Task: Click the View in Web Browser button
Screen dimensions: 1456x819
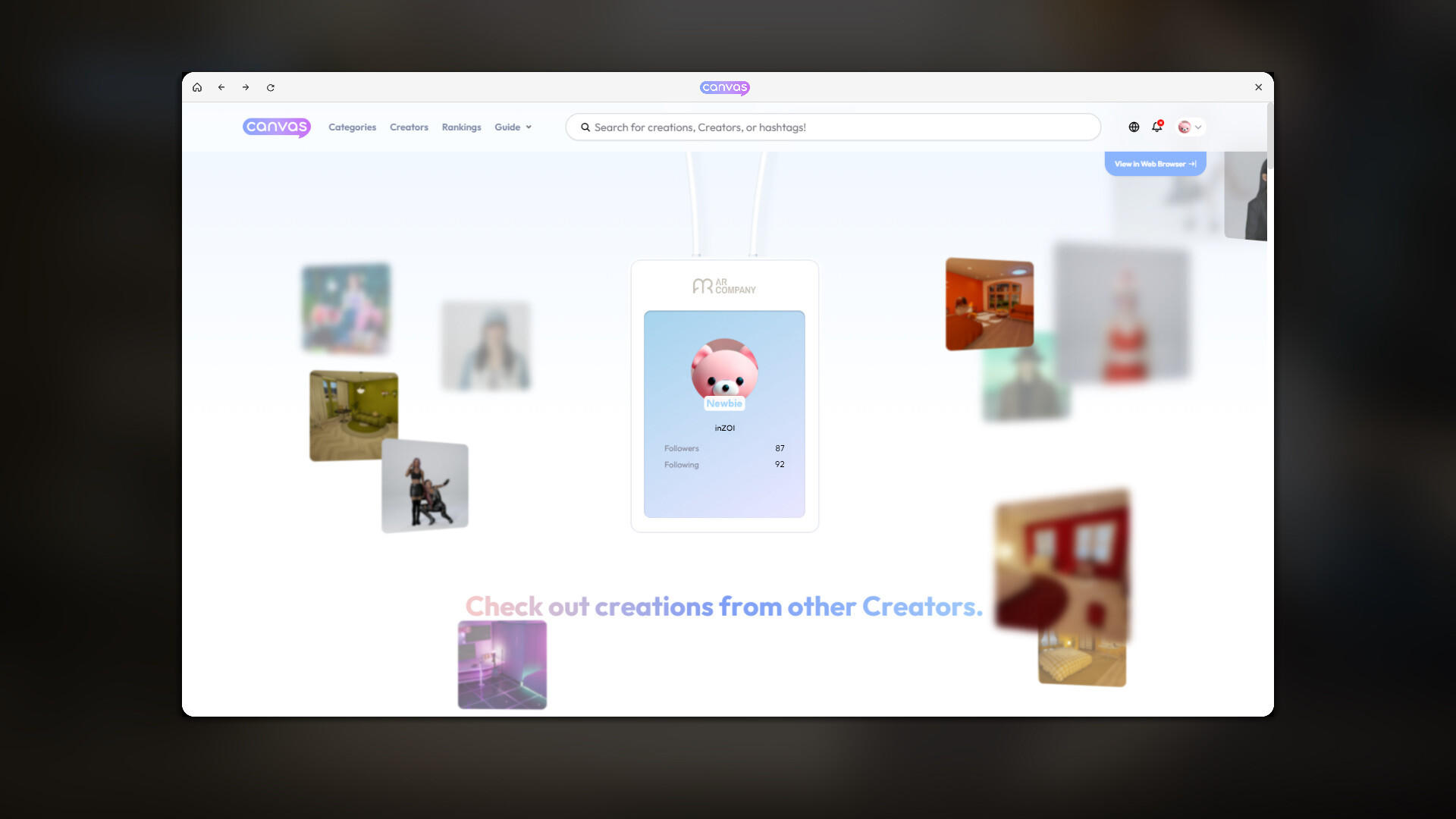Action: coord(1154,163)
